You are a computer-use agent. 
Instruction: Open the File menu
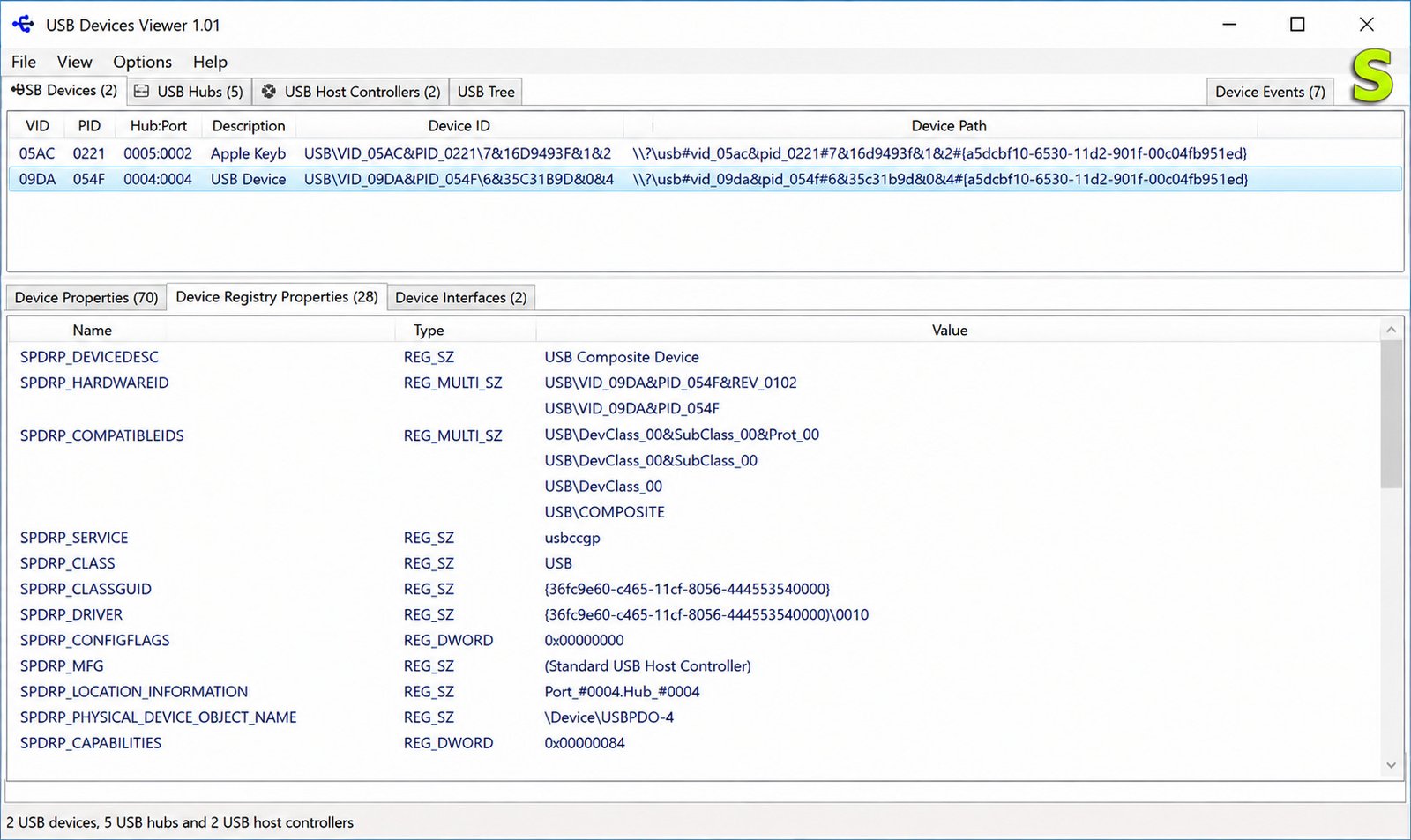[x=24, y=62]
